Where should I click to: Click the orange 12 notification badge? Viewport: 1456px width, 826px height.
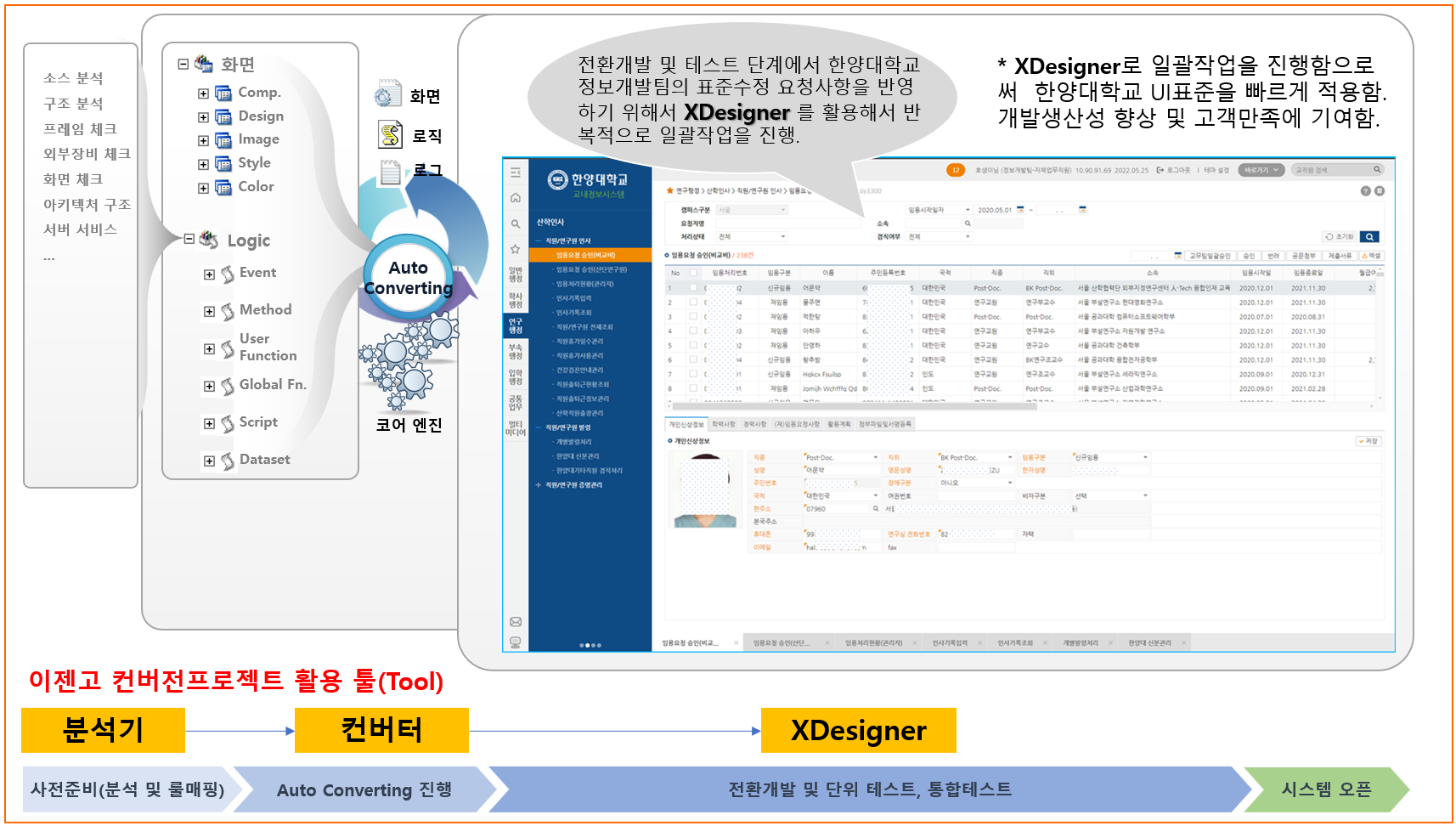coord(956,170)
